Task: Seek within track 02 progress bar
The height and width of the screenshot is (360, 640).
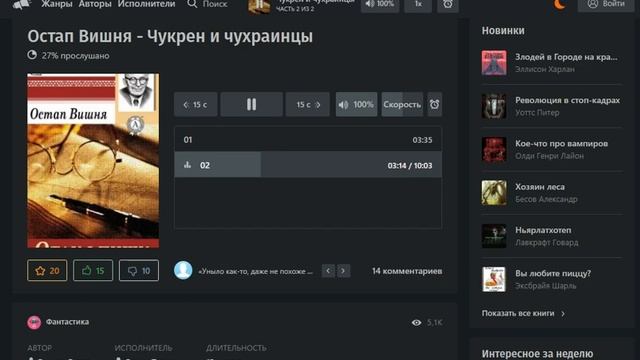Action: [x=308, y=165]
